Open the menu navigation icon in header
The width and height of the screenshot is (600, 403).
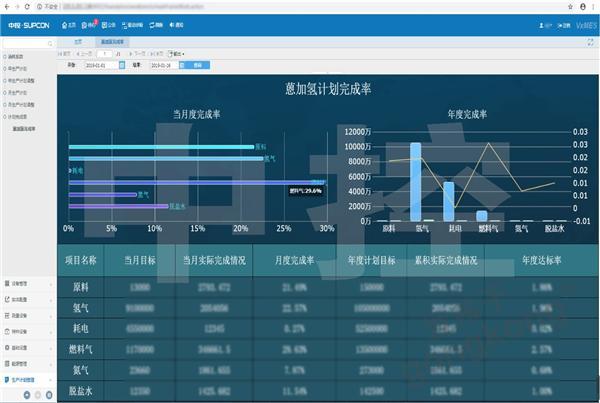tap(125, 25)
